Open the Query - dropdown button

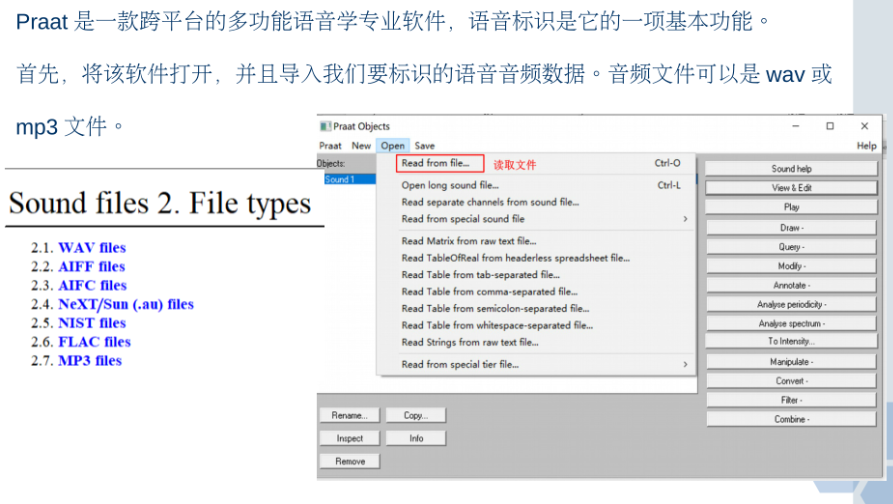791,247
